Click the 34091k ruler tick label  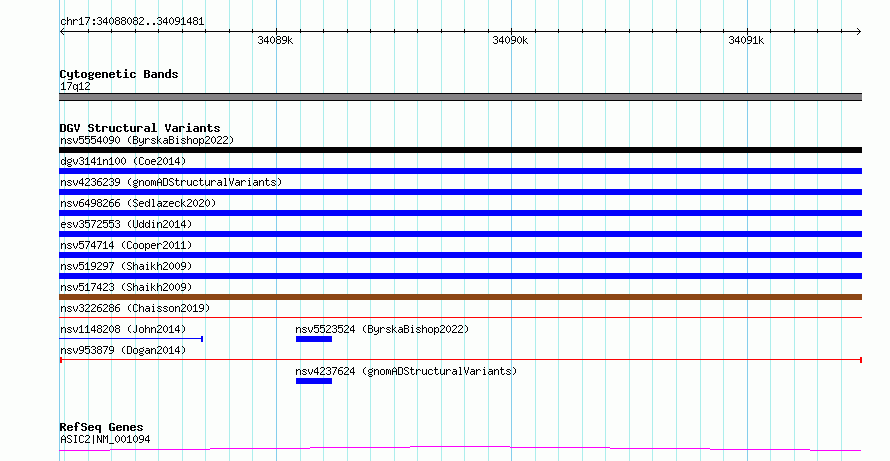coord(746,40)
